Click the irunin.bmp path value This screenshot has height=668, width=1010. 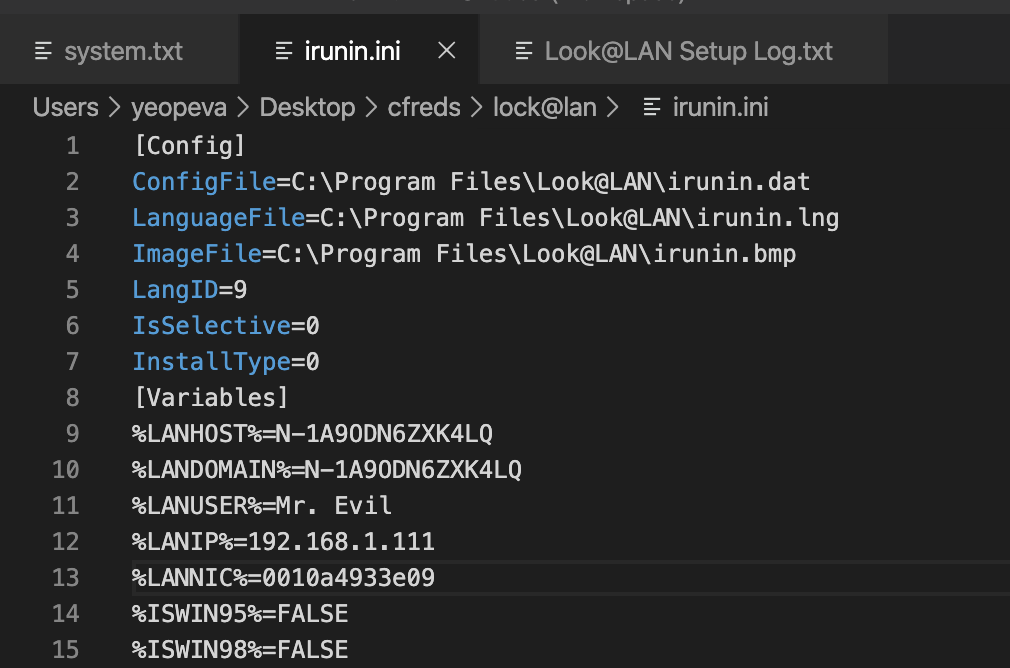click(x=537, y=254)
